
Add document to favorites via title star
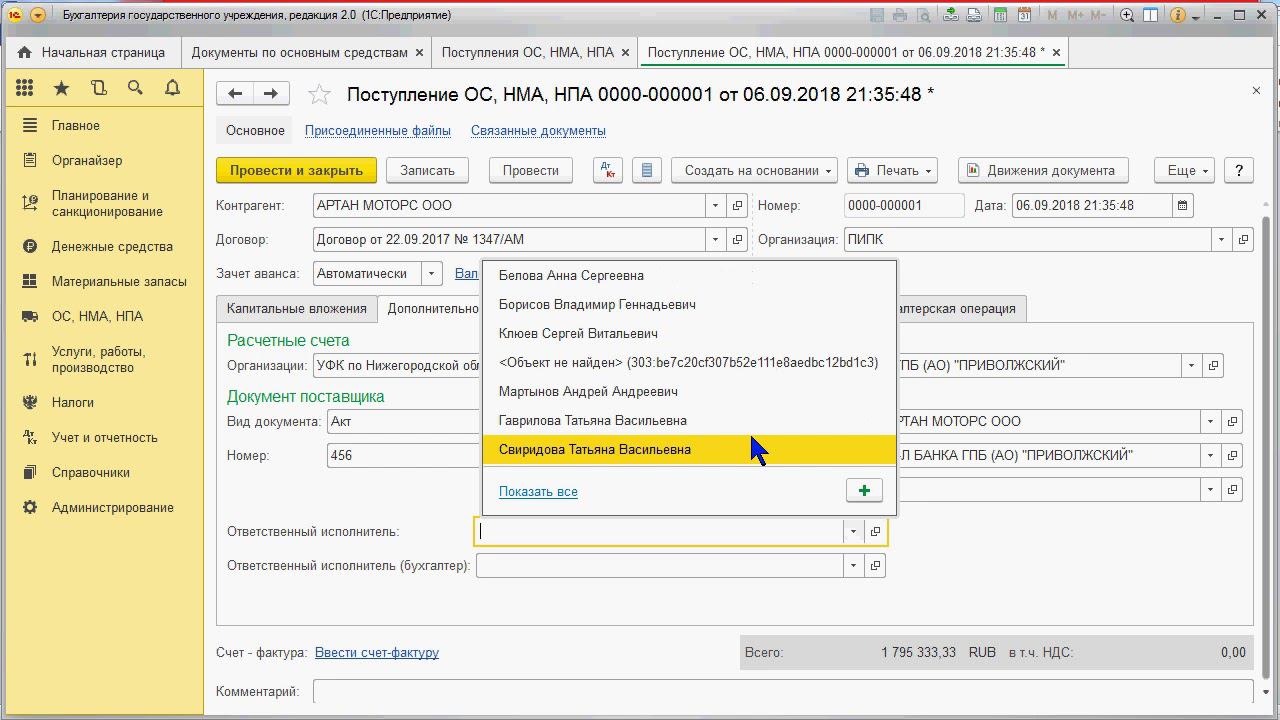(x=319, y=94)
